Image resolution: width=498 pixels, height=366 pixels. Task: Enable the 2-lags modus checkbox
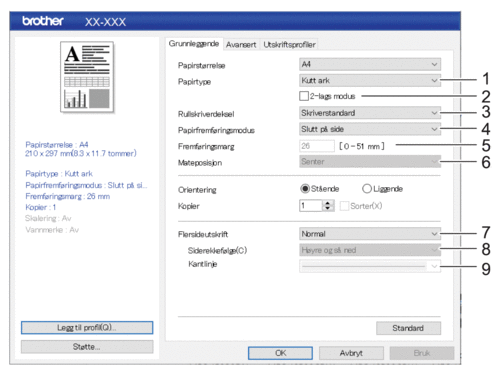(304, 96)
